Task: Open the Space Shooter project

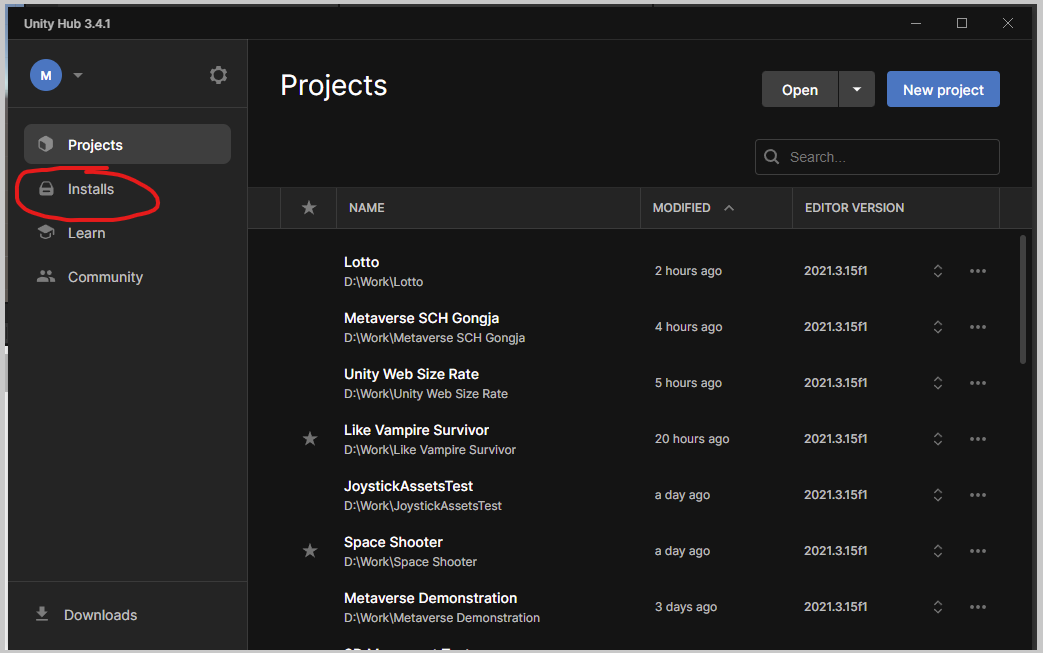Action: click(393, 542)
